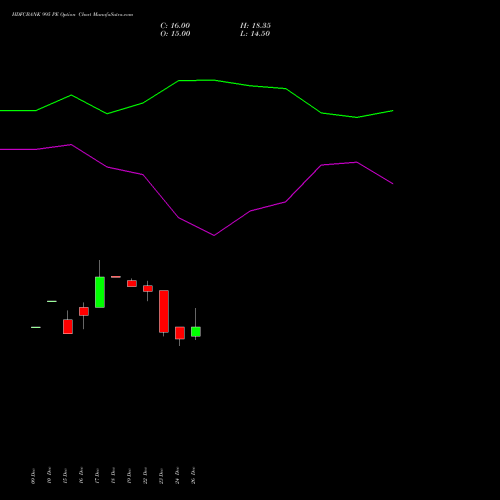Click the chart title text starting with HDFCBANK
Image resolution: width=500 pixels, height=500 pixels.
(72, 15)
